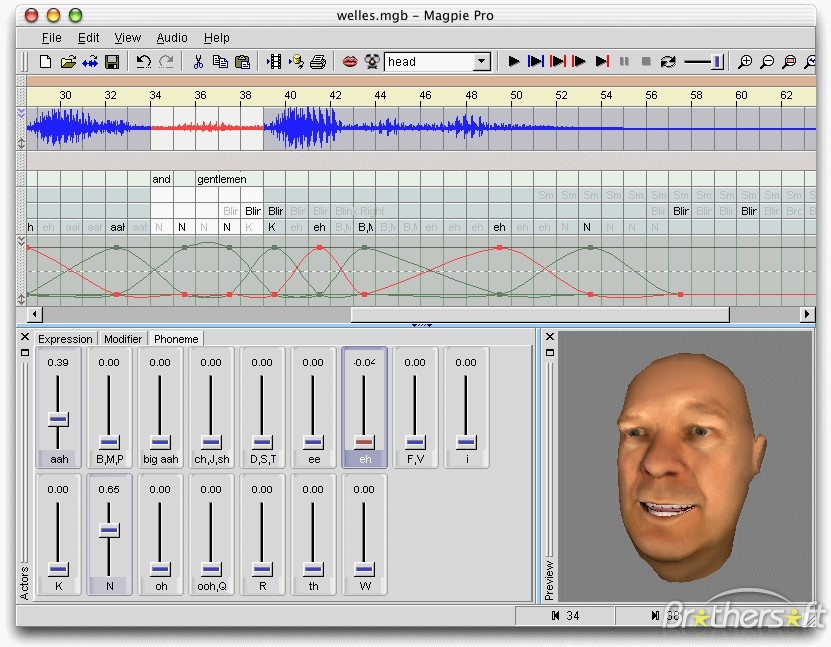Click the 'gentlemen' word cell in the timeline
831x647 pixels.
click(221, 179)
